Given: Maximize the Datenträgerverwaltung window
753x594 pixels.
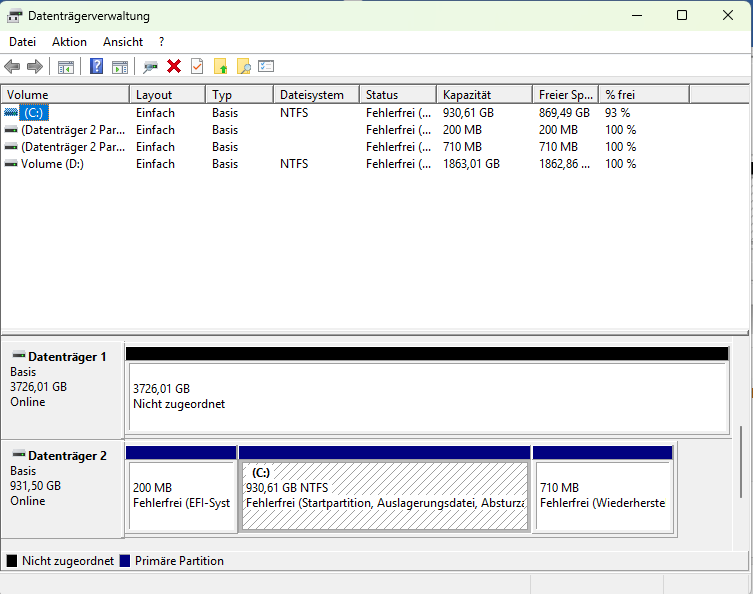Looking at the screenshot, I should 682,15.
